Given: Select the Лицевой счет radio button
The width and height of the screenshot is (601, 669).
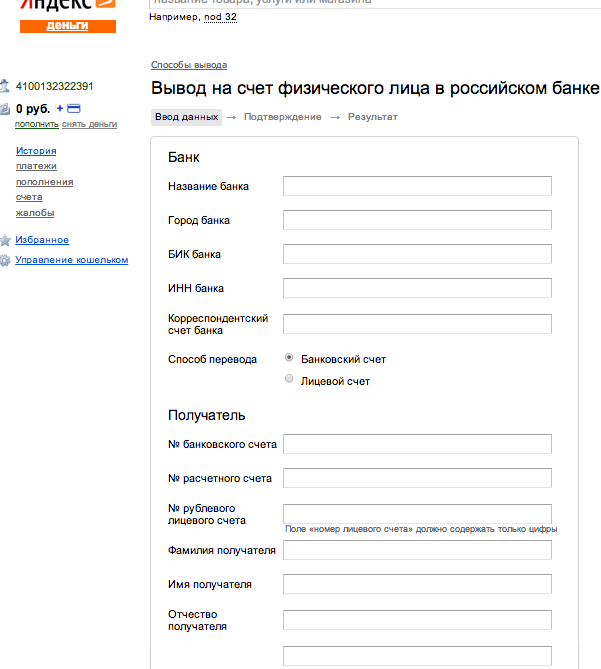Looking at the screenshot, I should coord(290,380).
